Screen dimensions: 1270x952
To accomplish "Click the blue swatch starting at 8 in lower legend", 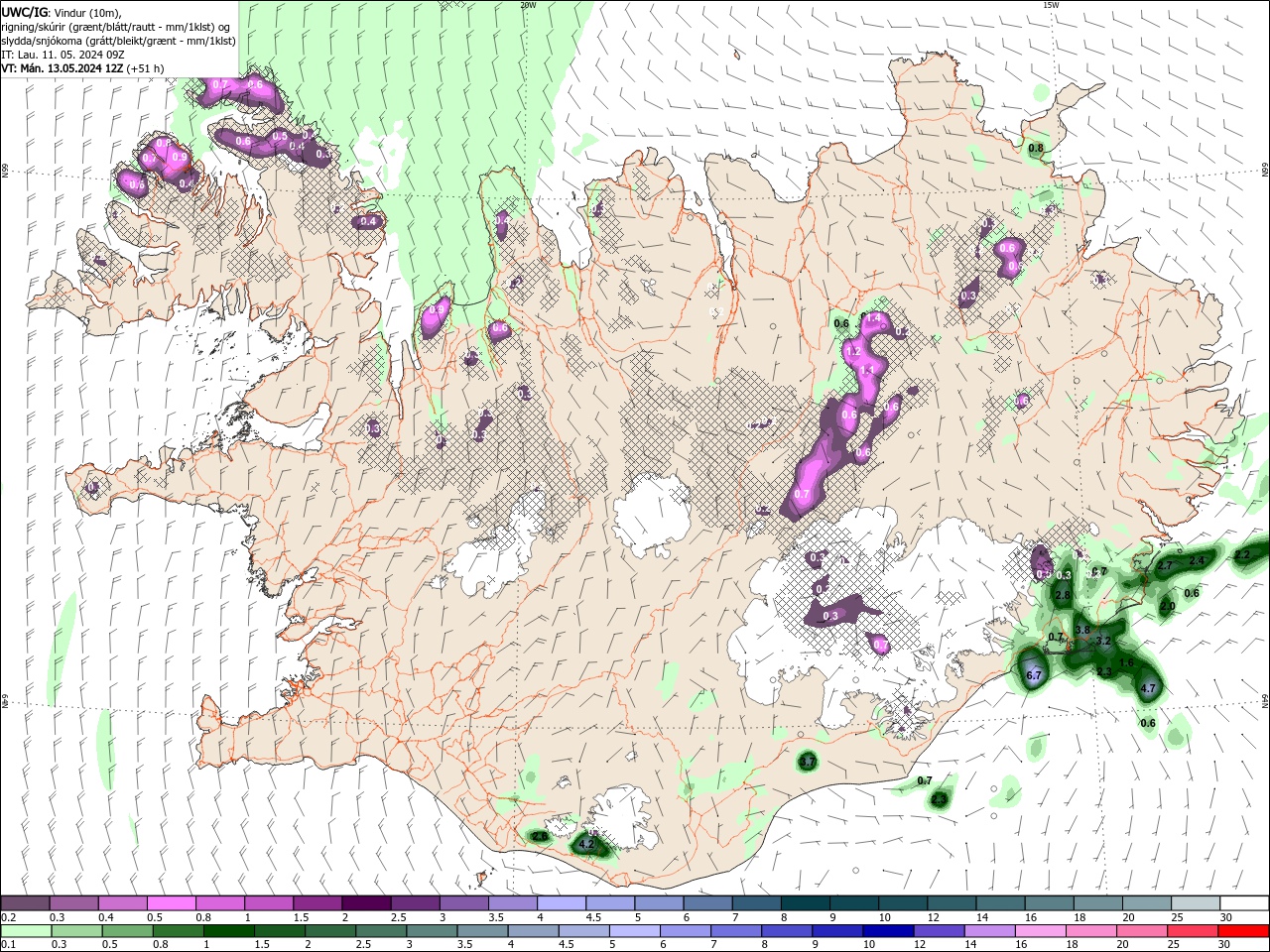I will 787,931.
